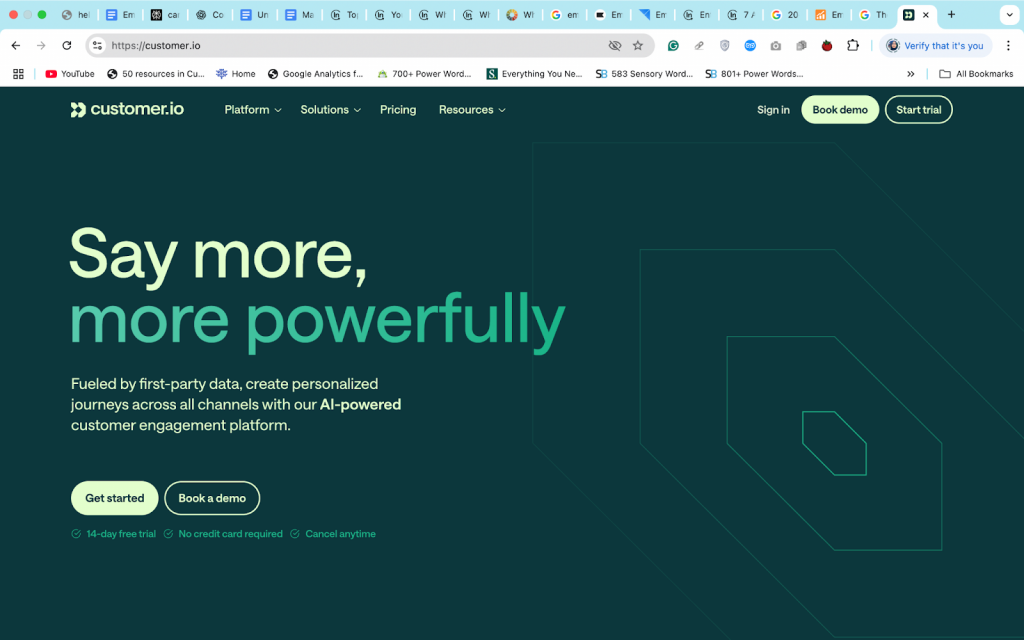This screenshot has height=640, width=1024.
Task: Launch the Pomodoro tomato timer extension
Action: [x=827, y=45]
